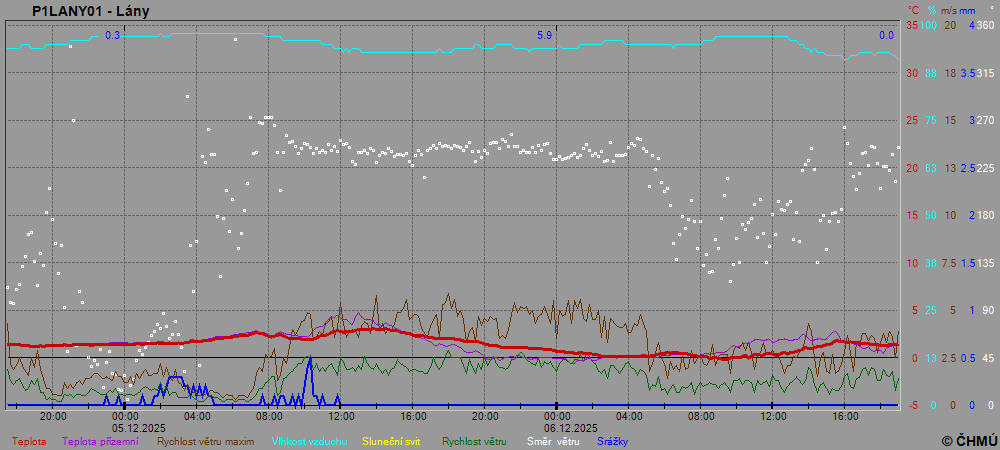Select the Směr větru legend label
This screenshot has height=450, width=1000.
click(x=553, y=441)
